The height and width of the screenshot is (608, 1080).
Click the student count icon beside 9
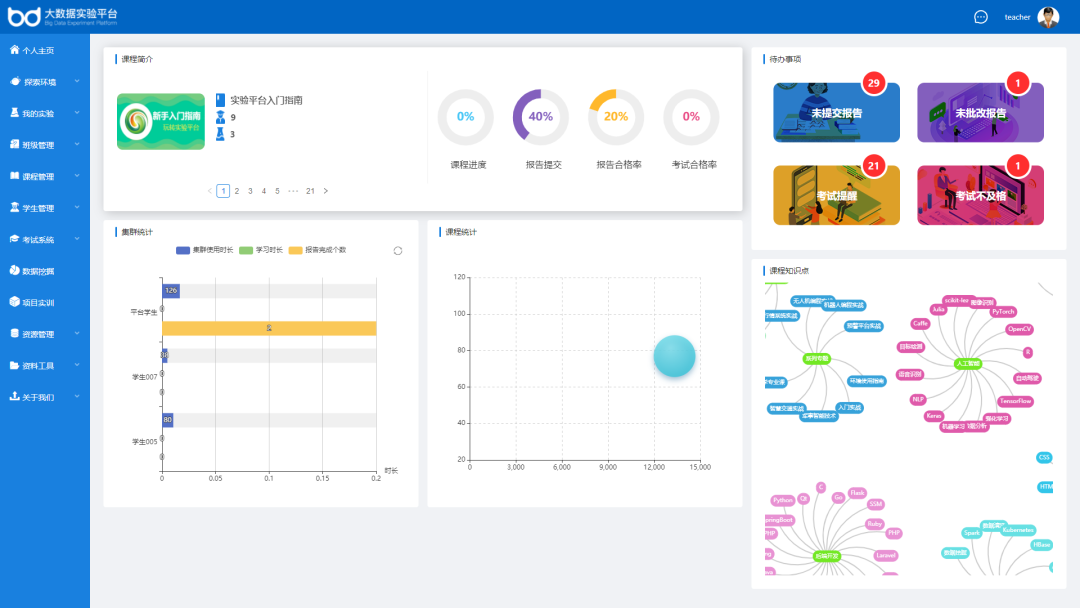pos(220,117)
